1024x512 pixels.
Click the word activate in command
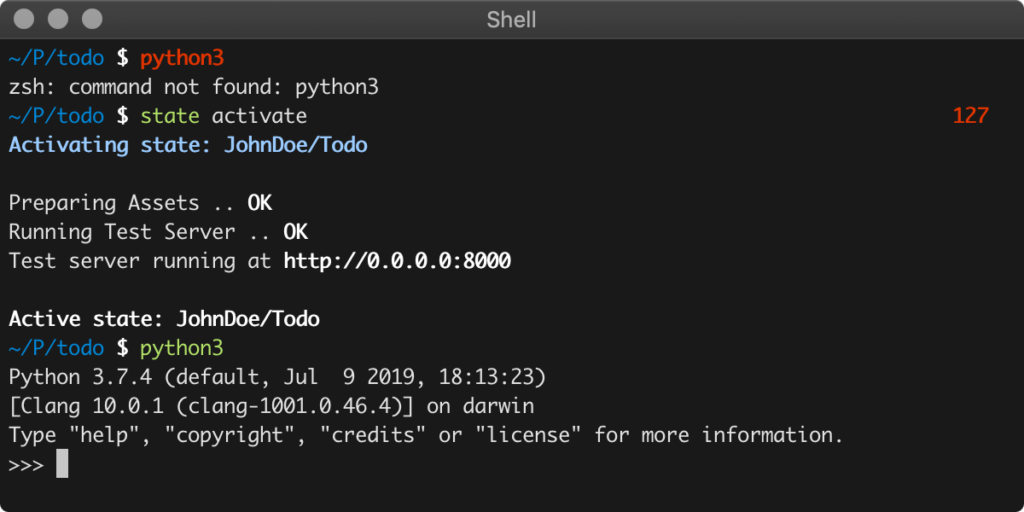click(x=259, y=116)
